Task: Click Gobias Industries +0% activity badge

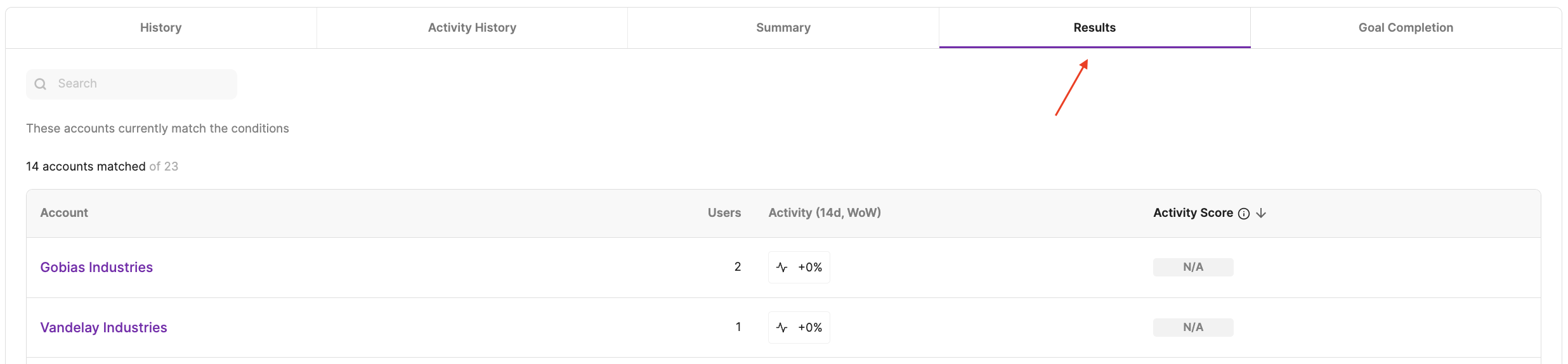Action: coord(810,268)
